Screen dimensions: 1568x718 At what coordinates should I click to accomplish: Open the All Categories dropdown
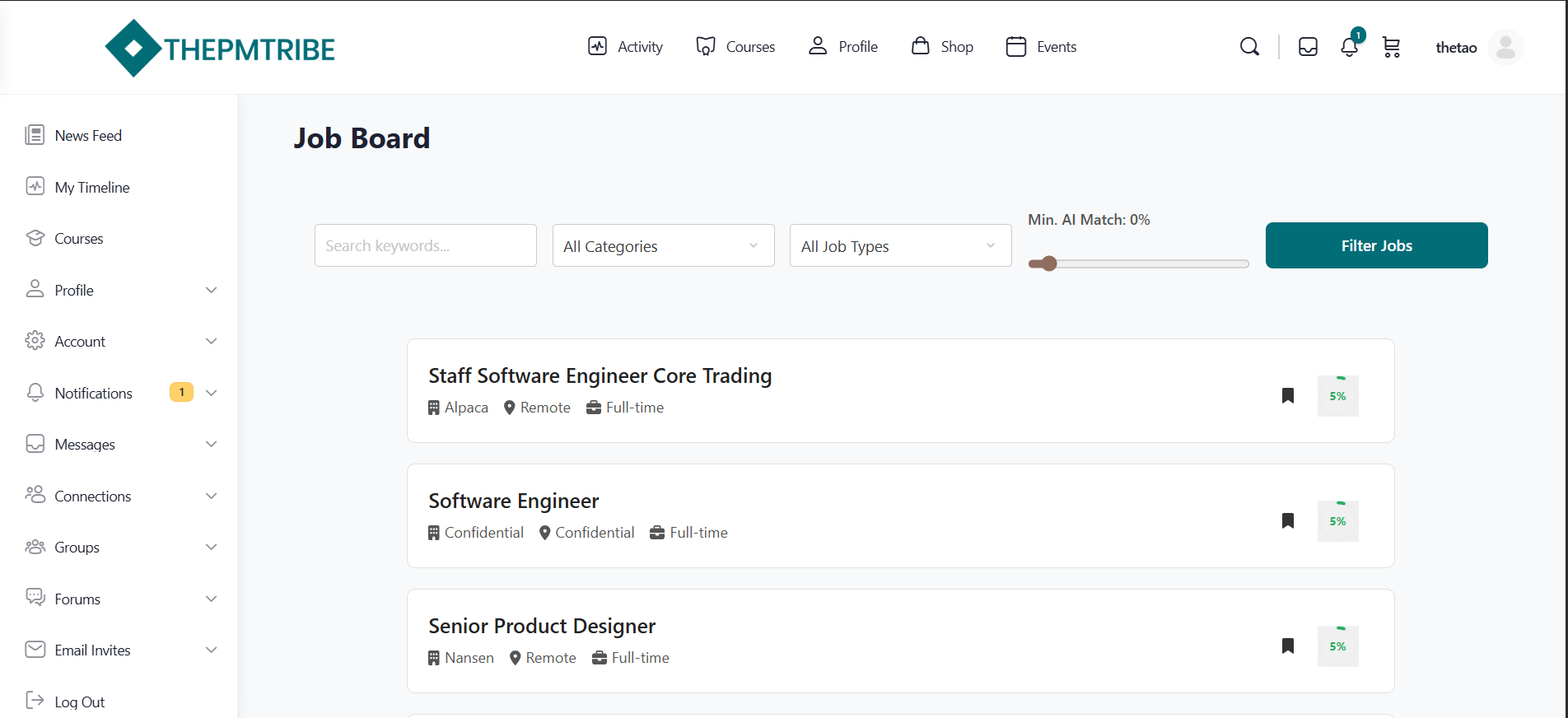pyautogui.click(x=663, y=246)
